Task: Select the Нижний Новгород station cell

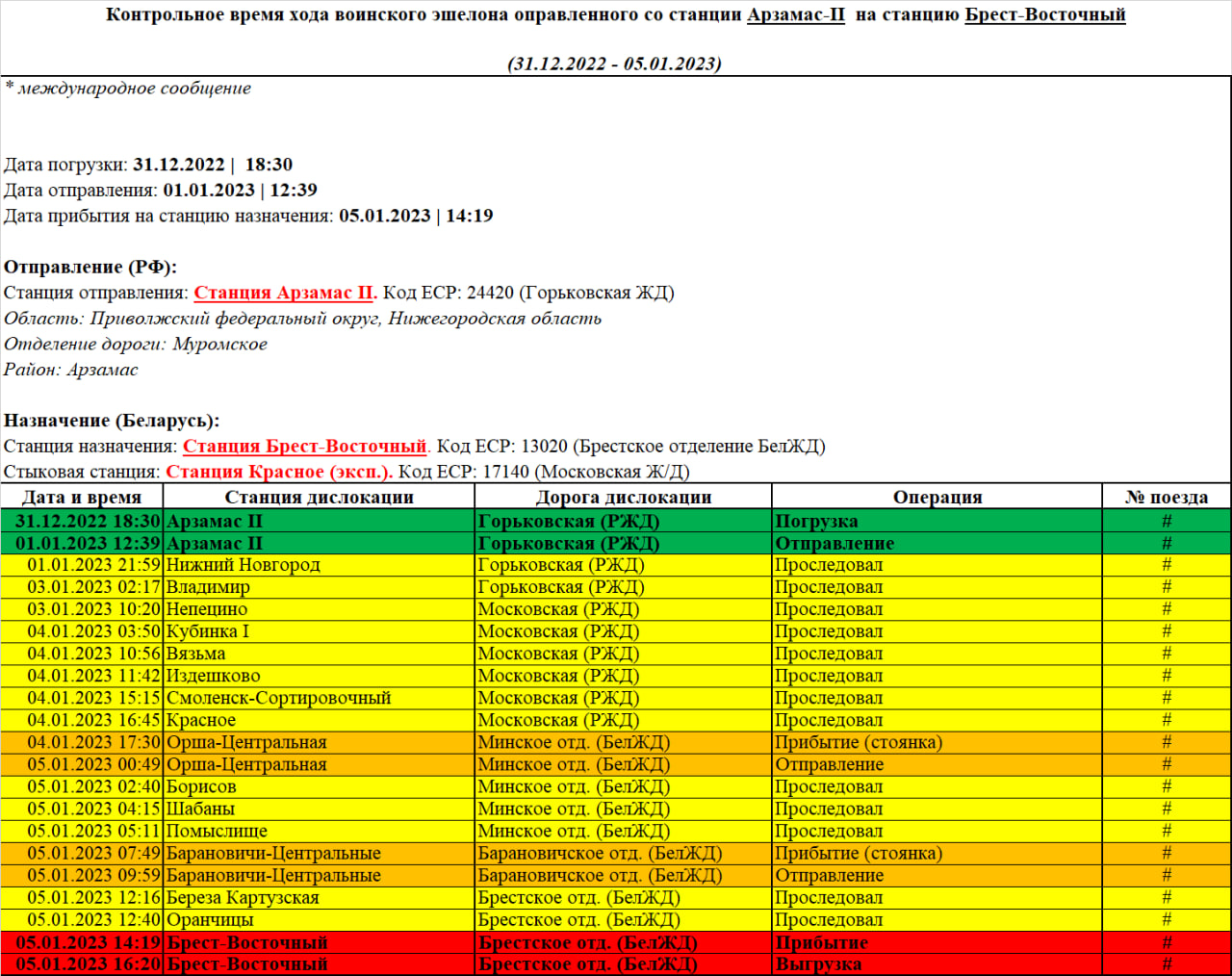Action: coord(244,565)
